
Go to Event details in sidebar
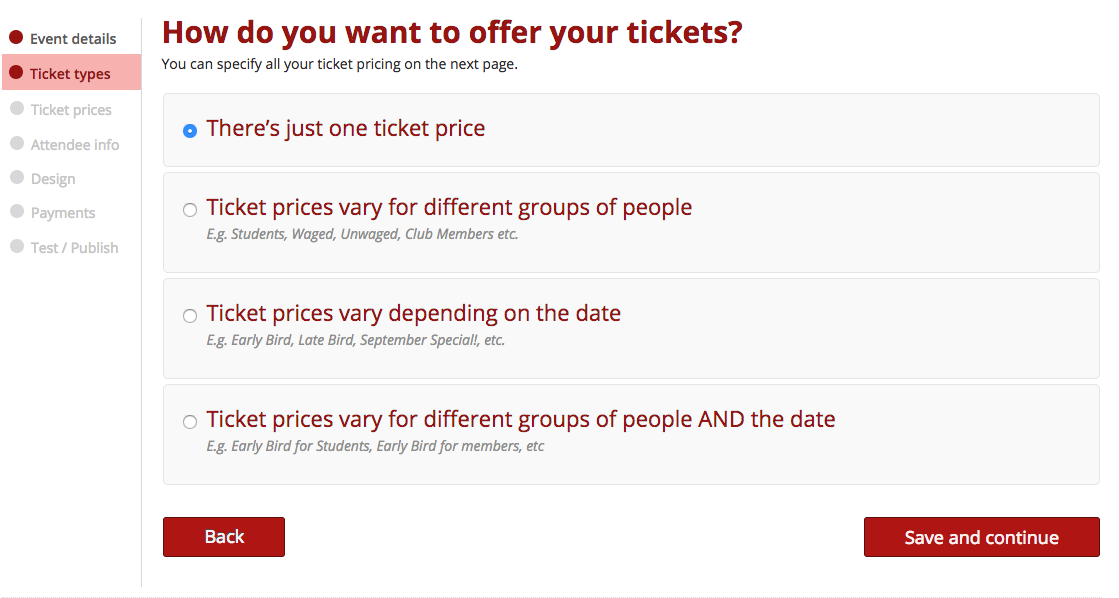73,39
